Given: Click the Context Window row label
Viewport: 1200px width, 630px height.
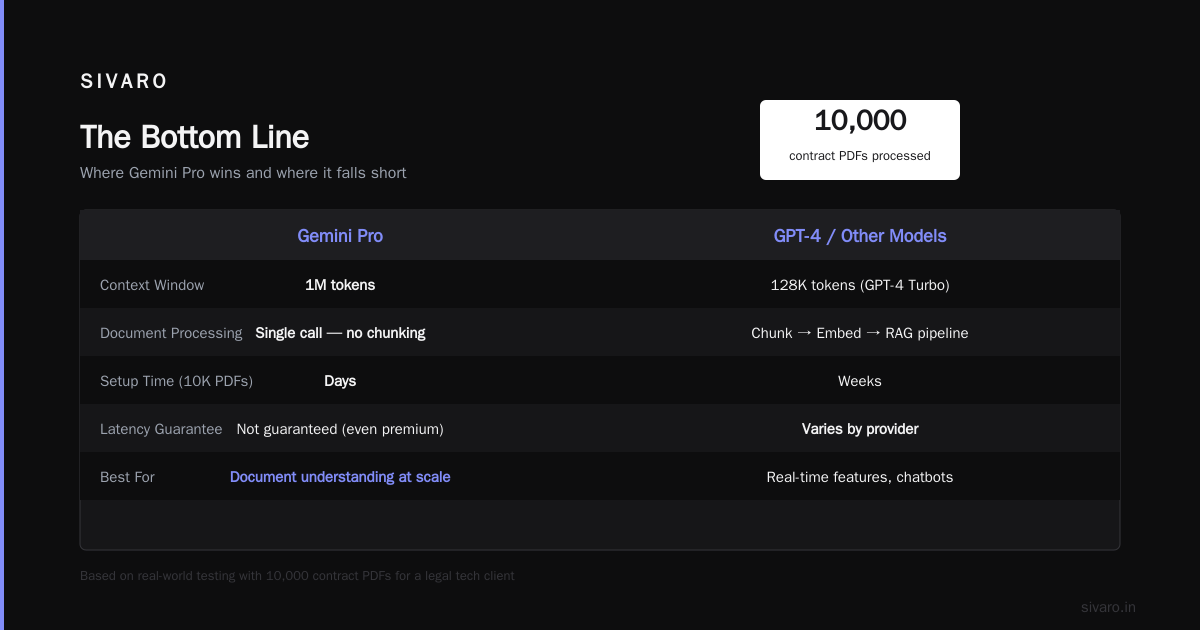Looking at the screenshot, I should tap(152, 285).
